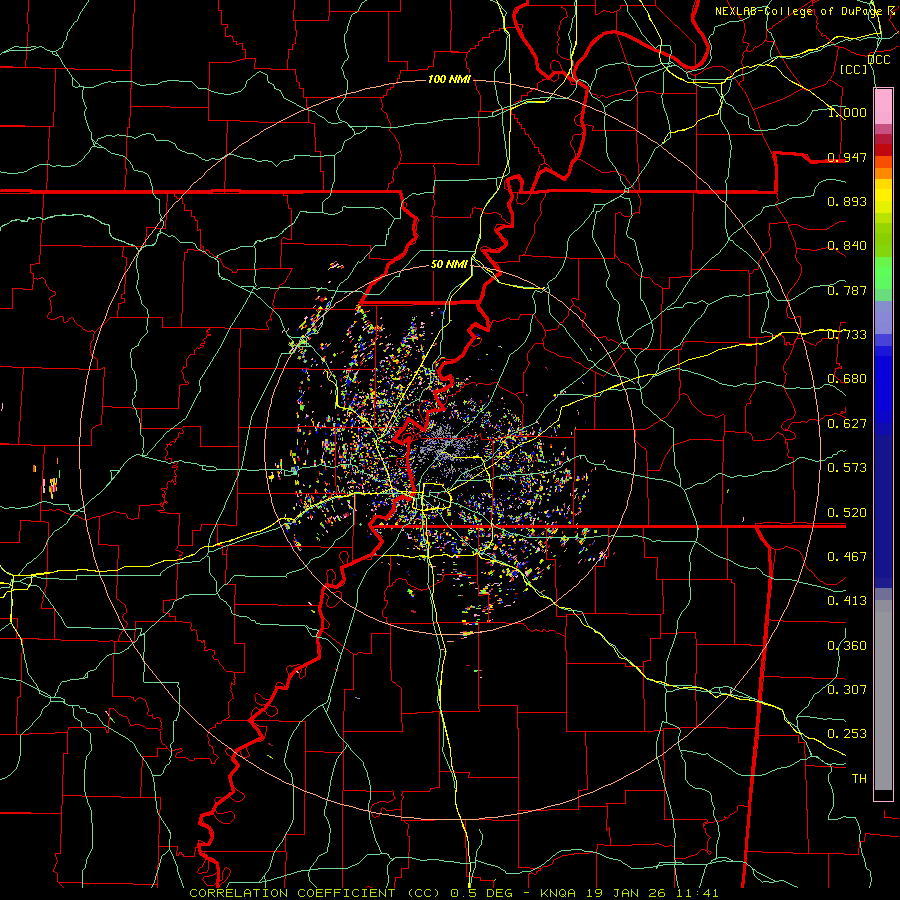
Task: Click the gray segment of the color bar
Action: tap(883, 695)
